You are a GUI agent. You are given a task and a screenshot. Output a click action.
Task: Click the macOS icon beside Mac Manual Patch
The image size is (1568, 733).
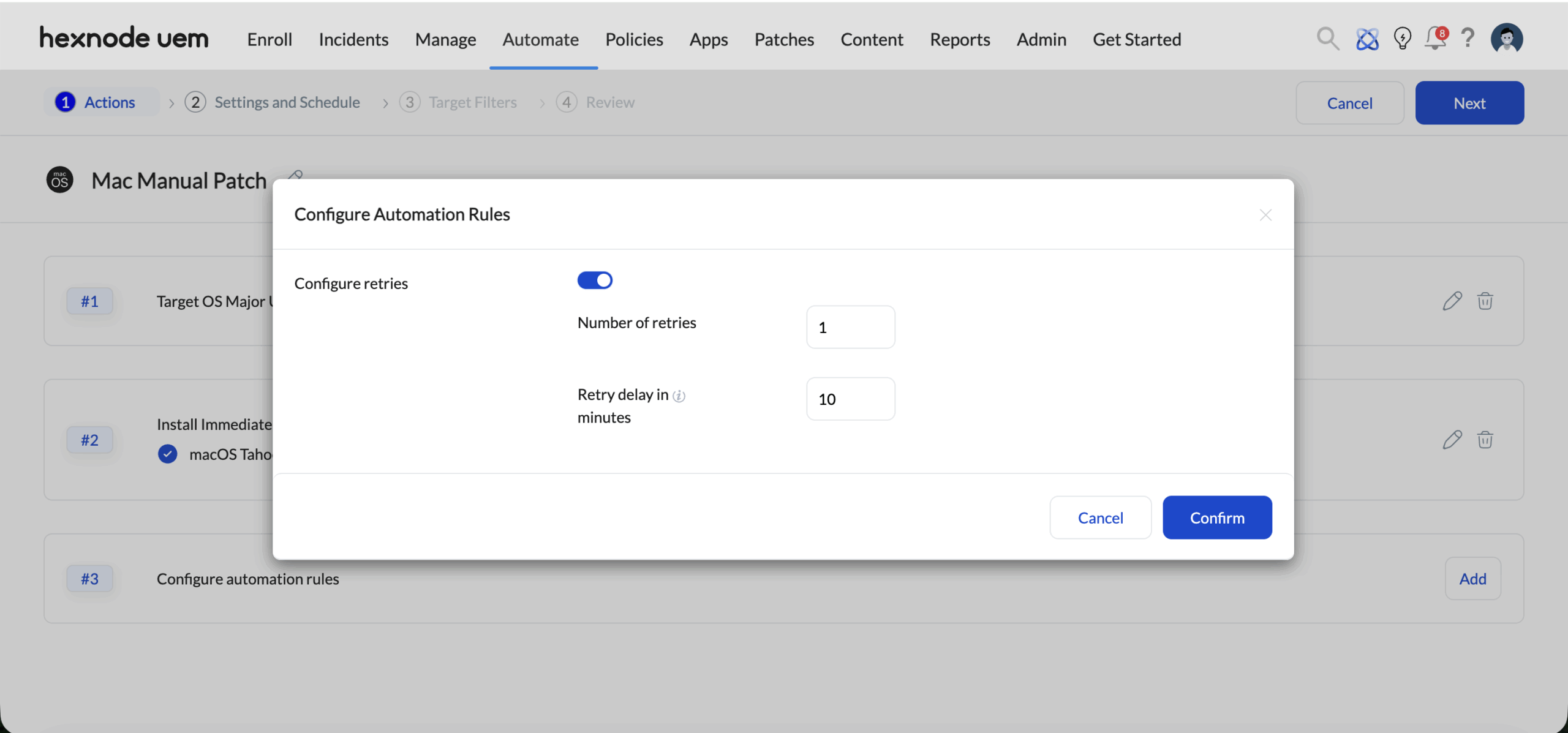click(x=60, y=180)
